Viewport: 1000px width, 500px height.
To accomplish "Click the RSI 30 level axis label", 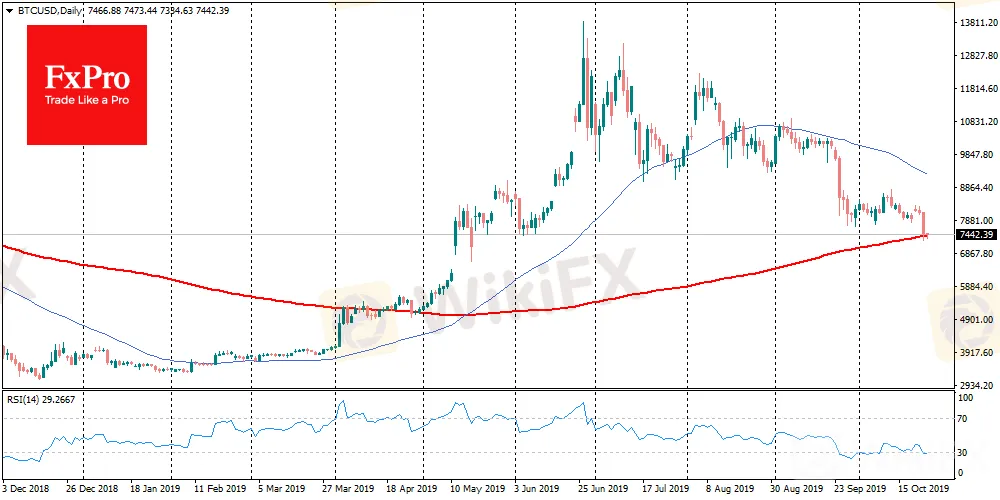I will click(964, 452).
